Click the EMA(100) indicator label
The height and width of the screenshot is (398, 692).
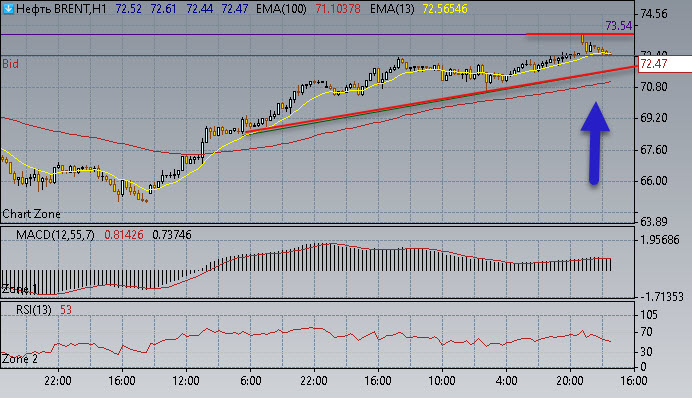pyautogui.click(x=281, y=9)
